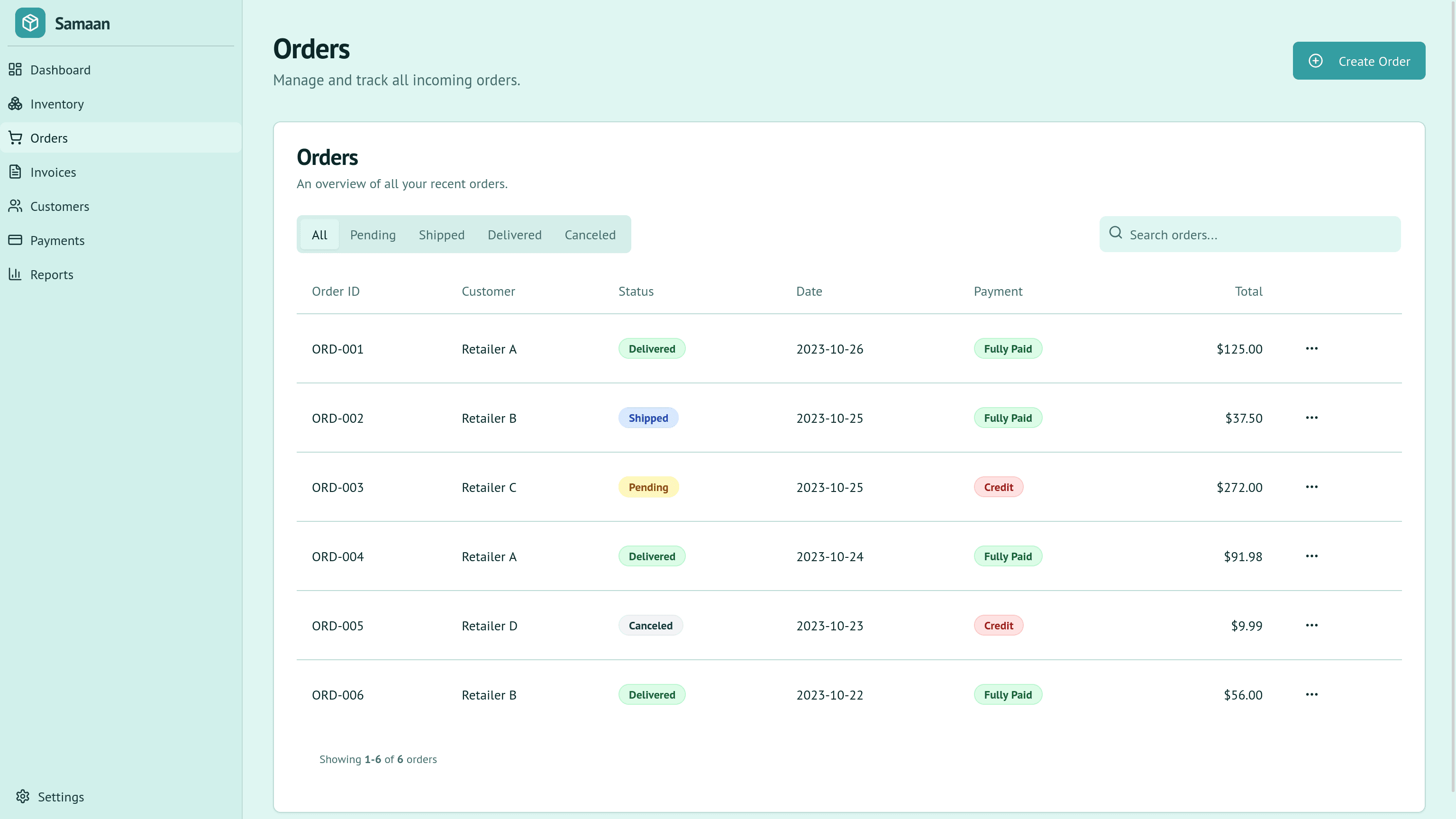Open Payments using the card icon
1456x819 pixels.
(15, 240)
